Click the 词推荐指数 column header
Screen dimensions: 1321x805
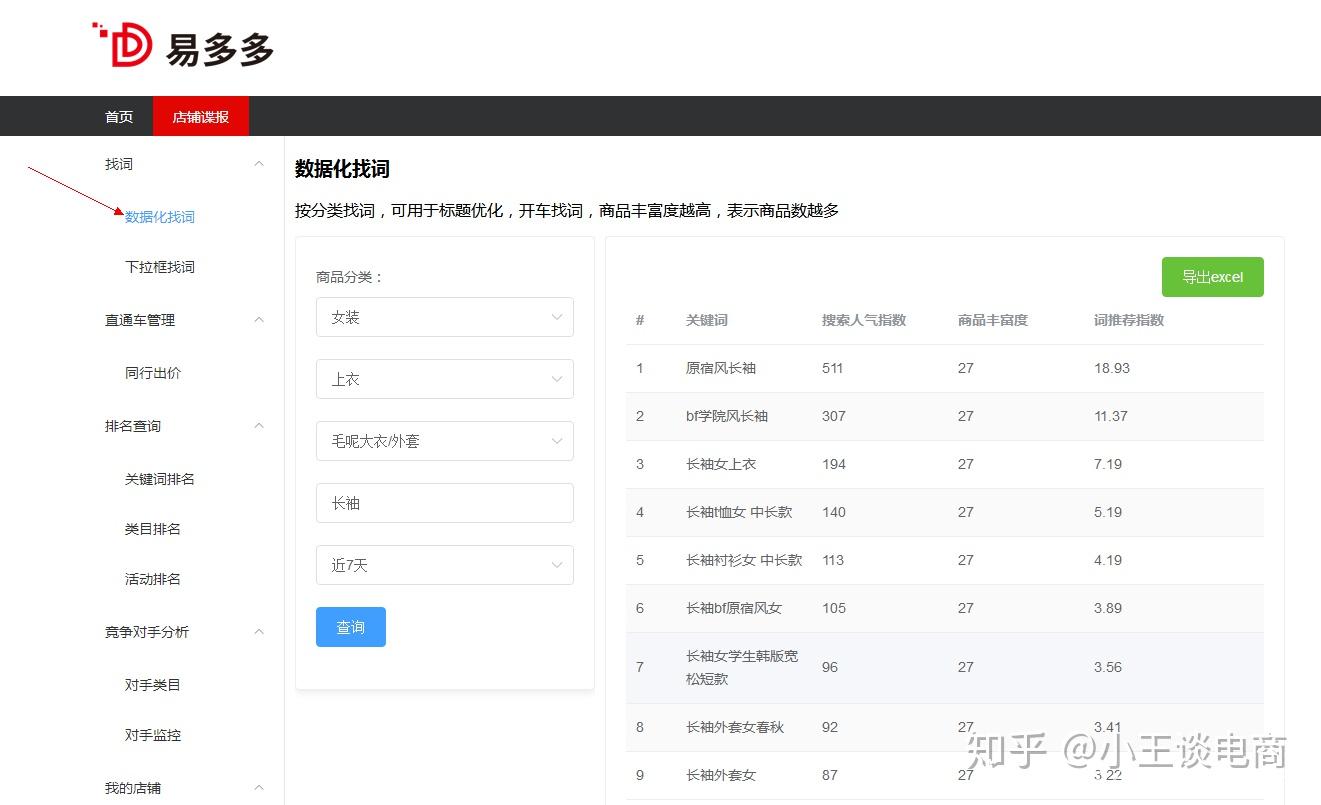click(1129, 320)
